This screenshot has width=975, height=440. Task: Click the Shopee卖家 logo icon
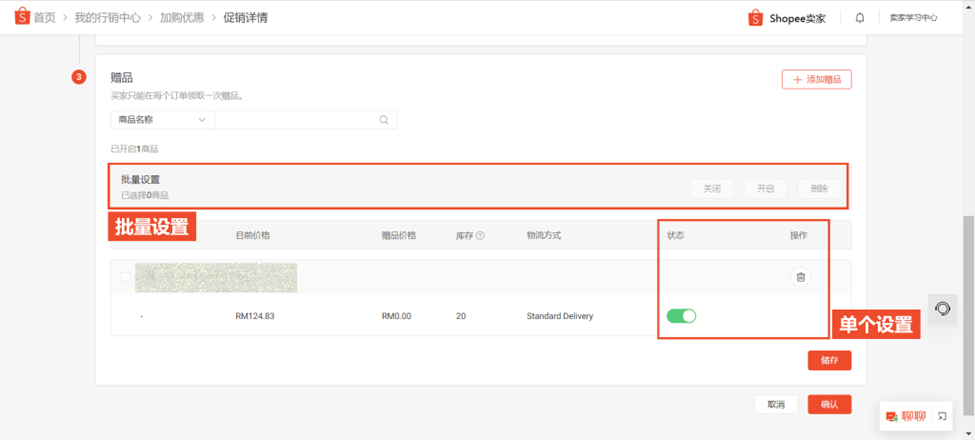tap(756, 18)
